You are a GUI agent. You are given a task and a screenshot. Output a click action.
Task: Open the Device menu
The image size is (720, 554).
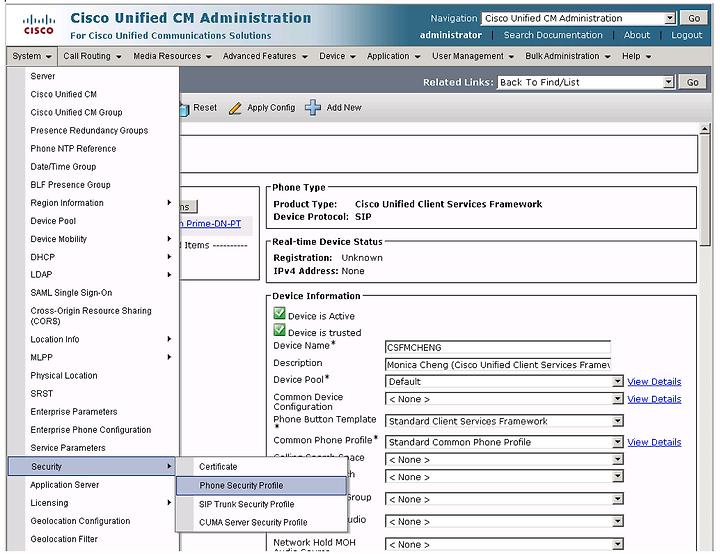337,56
